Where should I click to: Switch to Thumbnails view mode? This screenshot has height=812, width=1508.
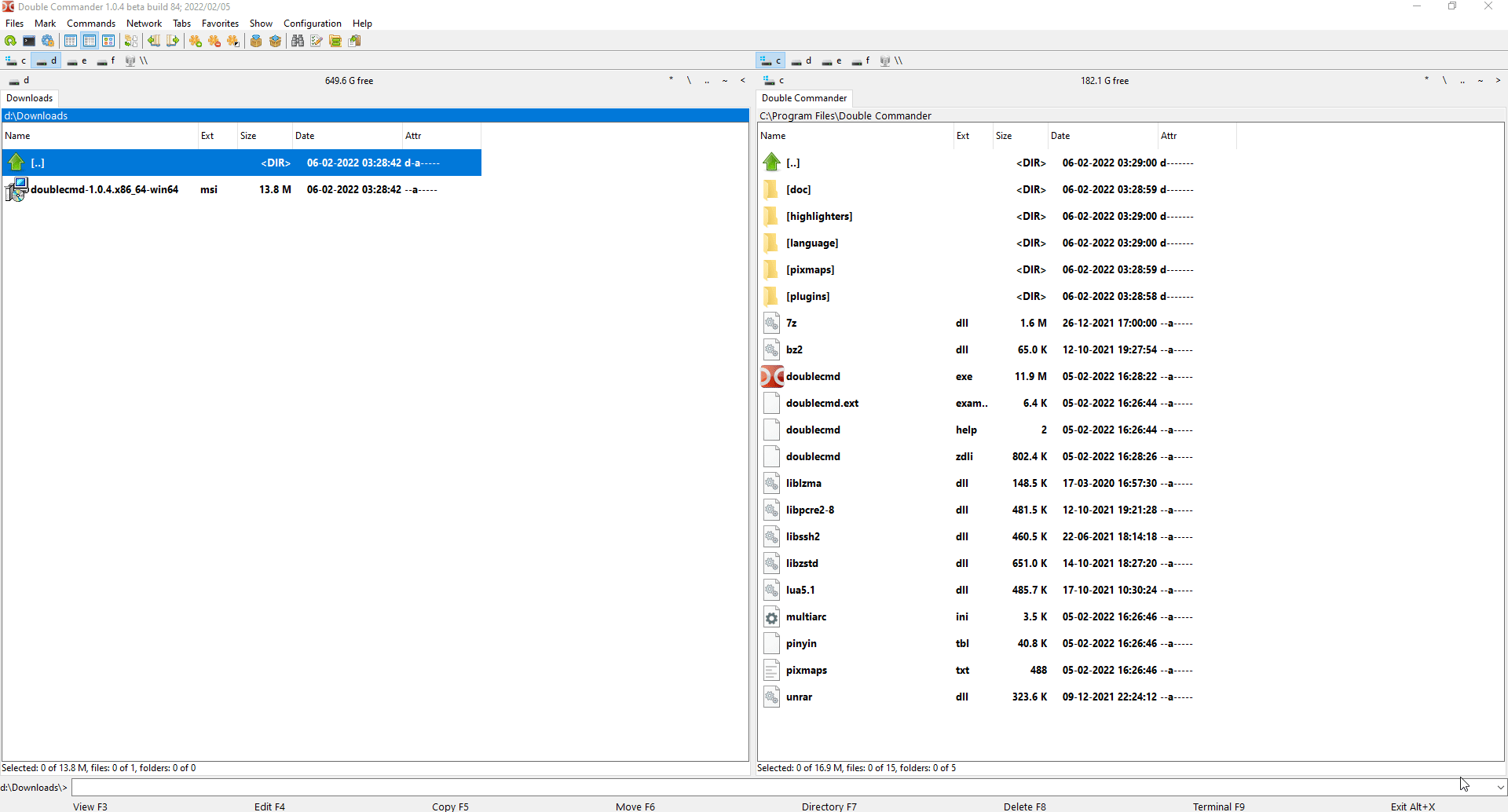click(x=108, y=41)
